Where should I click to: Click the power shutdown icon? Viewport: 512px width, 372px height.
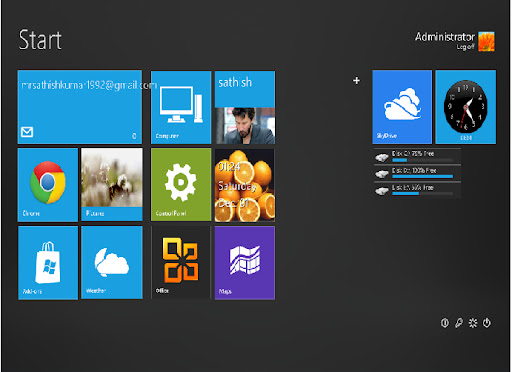tap(487, 323)
